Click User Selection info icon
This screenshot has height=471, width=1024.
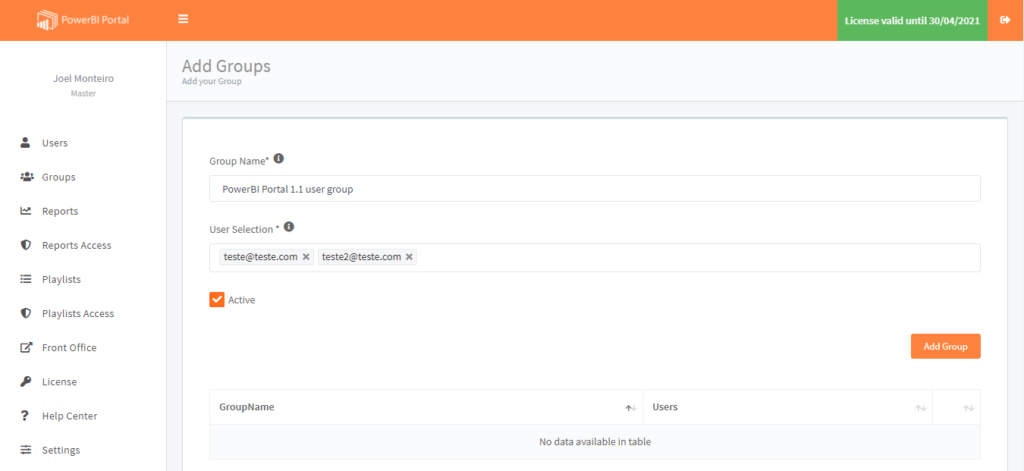(289, 227)
